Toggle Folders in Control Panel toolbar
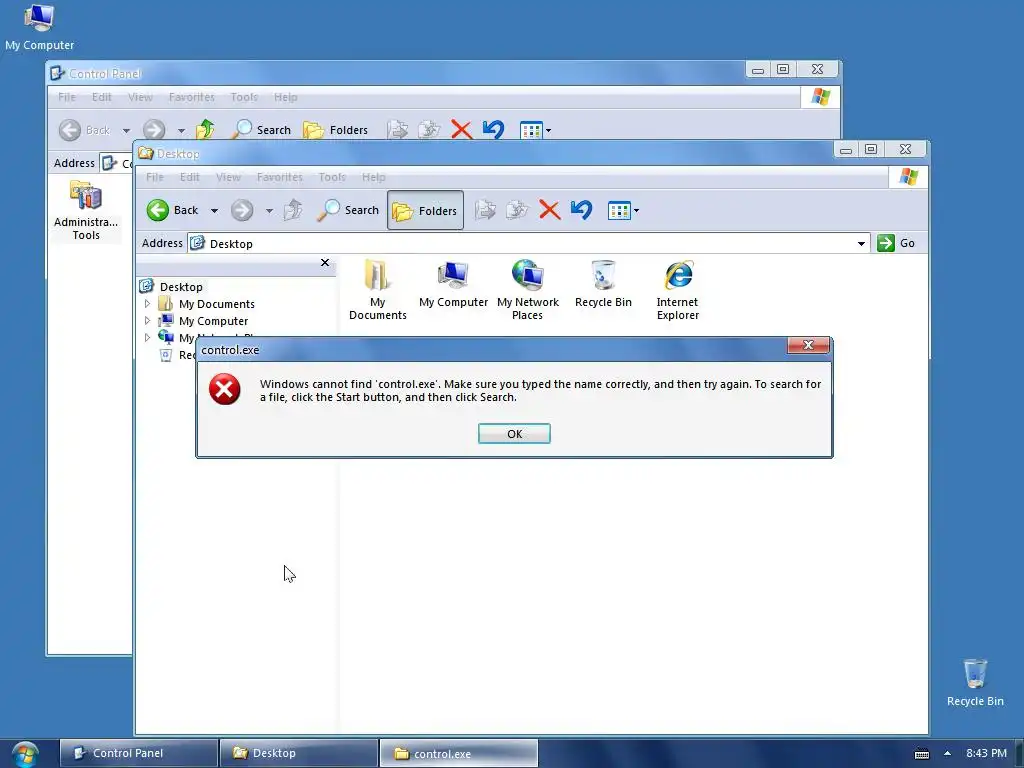Image resolution: width=1024 pixels, height=768 pixels. point(335,129)
